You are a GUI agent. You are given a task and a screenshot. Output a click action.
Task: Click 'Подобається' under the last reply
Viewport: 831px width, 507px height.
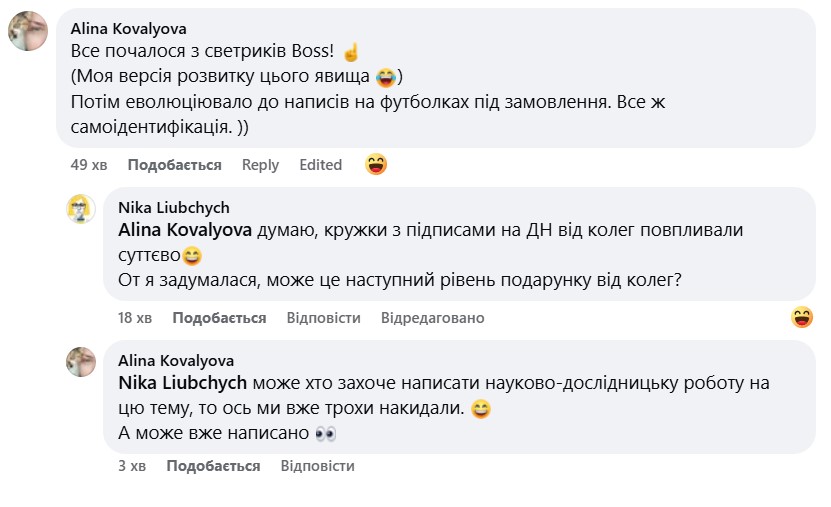tap(213, 466)
